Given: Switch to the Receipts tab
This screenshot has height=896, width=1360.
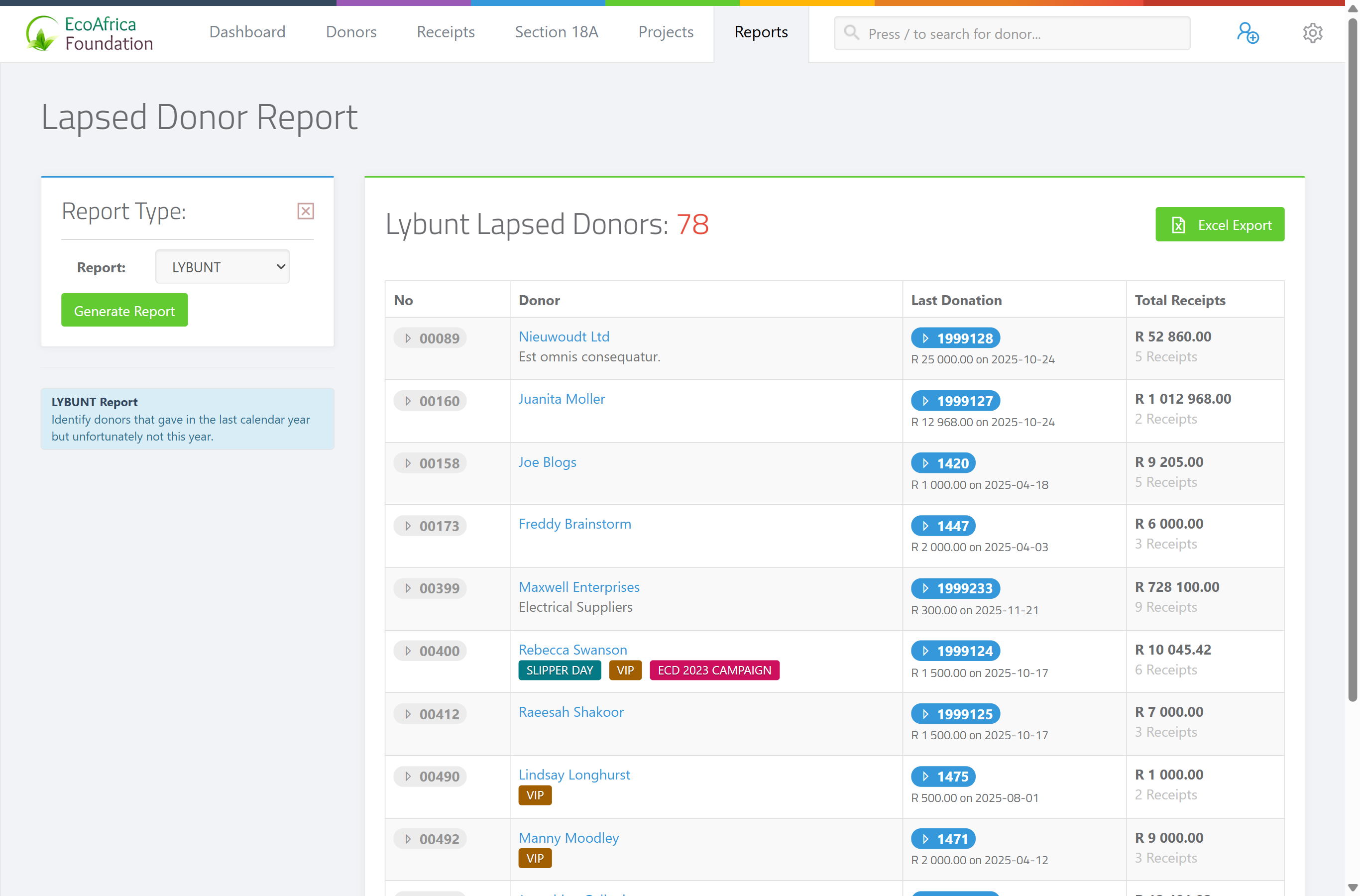Looking at the screenshot, I should pyautogui.click(x=446, y=32).
